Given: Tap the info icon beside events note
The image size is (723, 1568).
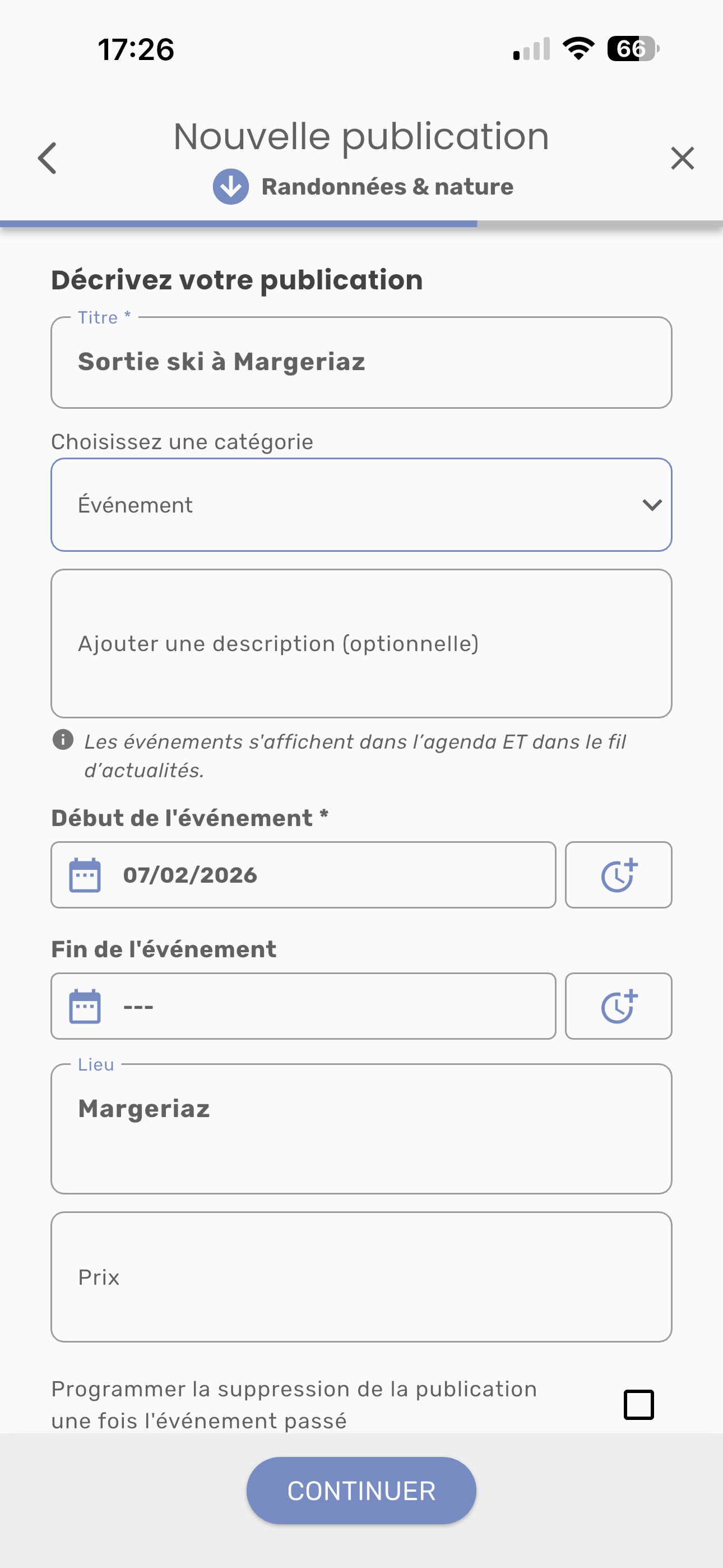Looking at the screenshot, I should pyautogui.click(x=63, y=740).
